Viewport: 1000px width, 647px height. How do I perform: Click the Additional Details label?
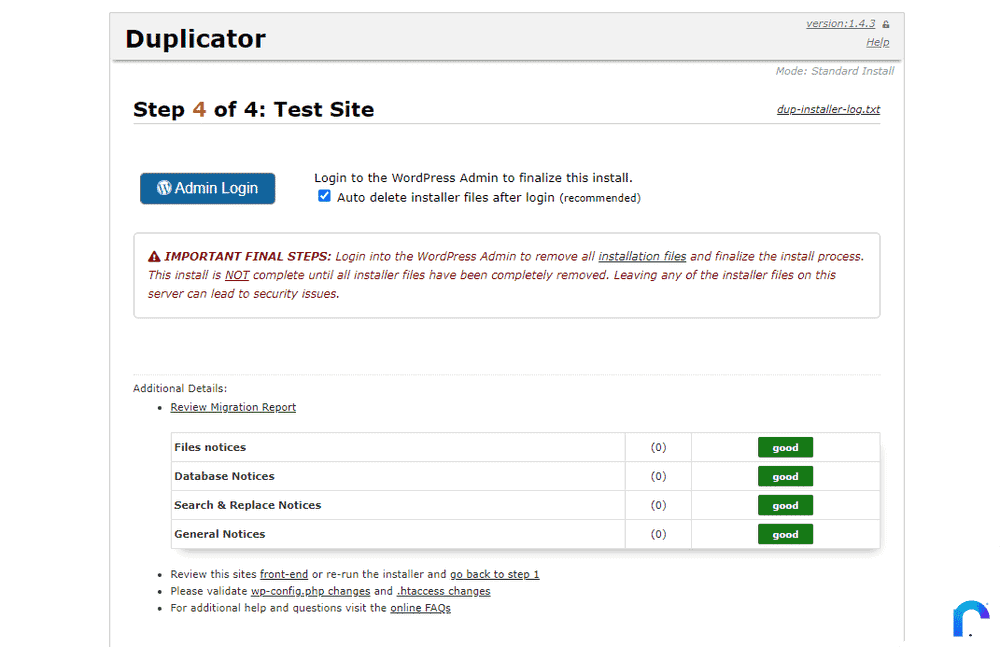click(x=180, y=388)
